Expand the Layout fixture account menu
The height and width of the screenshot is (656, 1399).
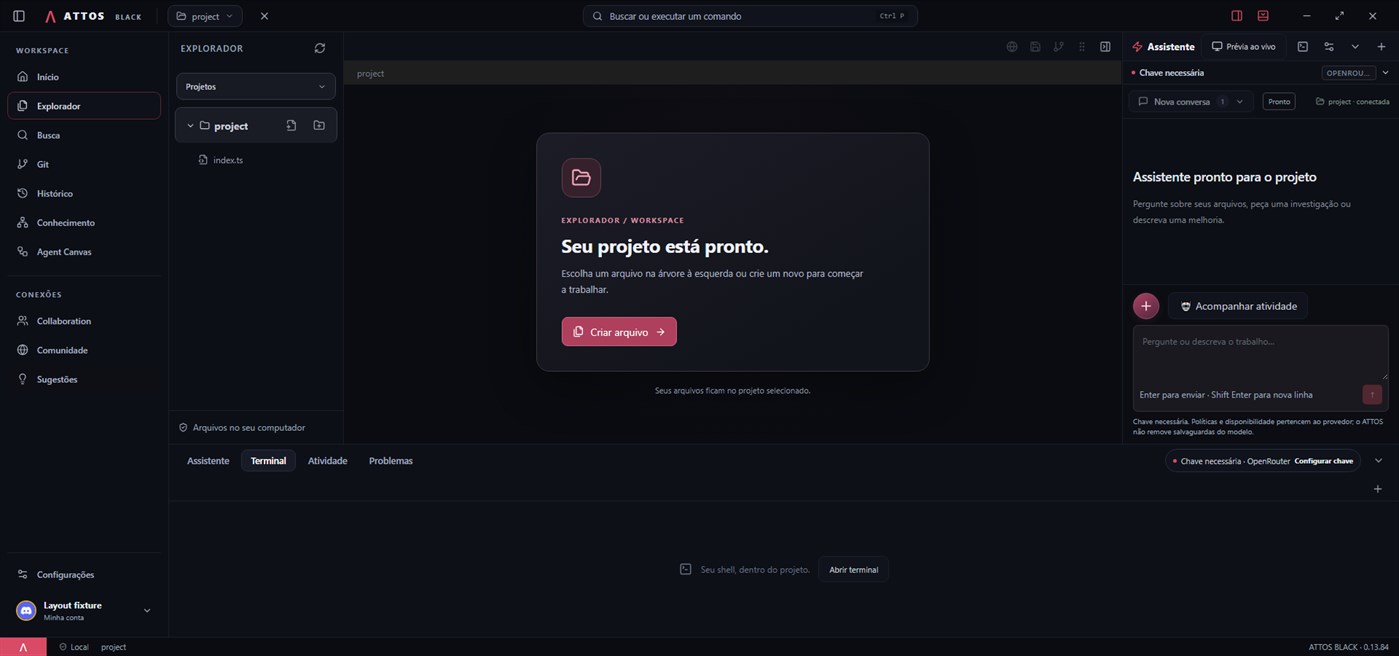(147, 611)
